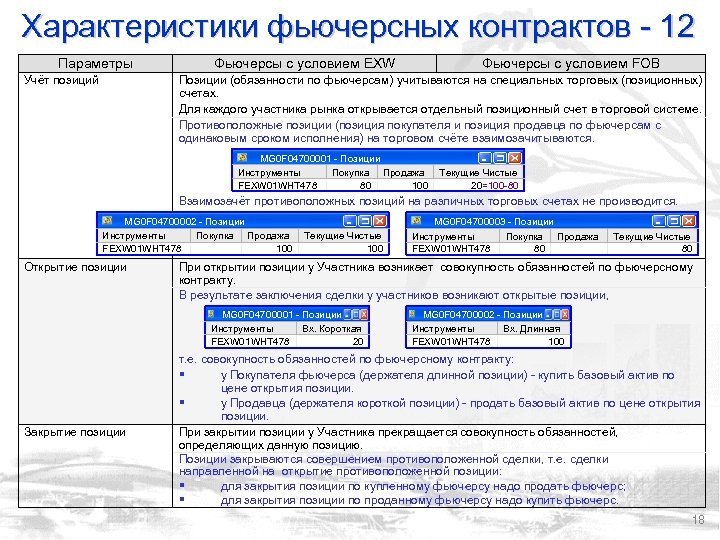Click Текущие Чистые value 80 in MG0F04700003 window
Screen dimensions: 720x540
(x=687, y=248)
